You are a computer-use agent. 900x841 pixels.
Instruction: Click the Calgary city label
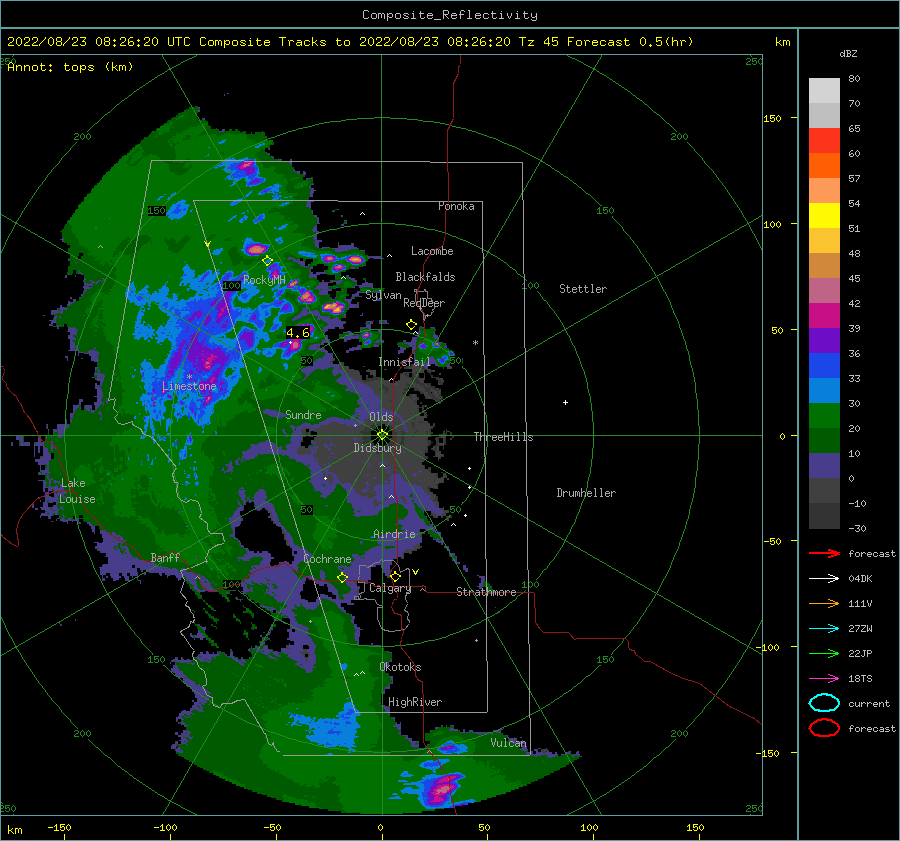[x=390, y=588]
